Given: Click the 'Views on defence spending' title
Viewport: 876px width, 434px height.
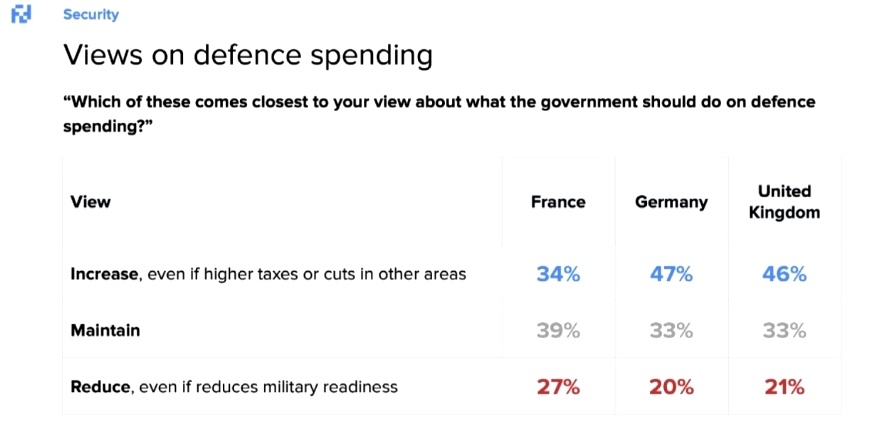Looking at the screenshot, I should [248, 55].
